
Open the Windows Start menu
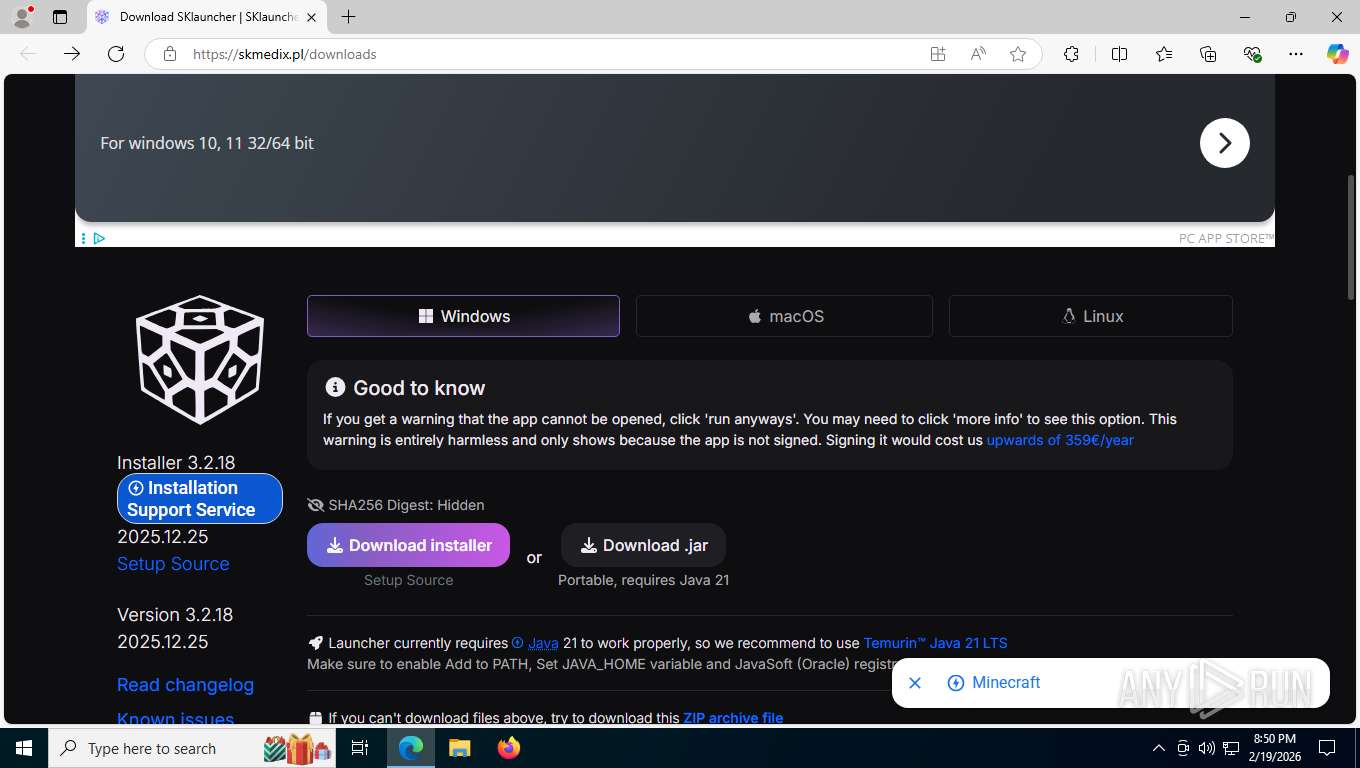coord(24,748)
